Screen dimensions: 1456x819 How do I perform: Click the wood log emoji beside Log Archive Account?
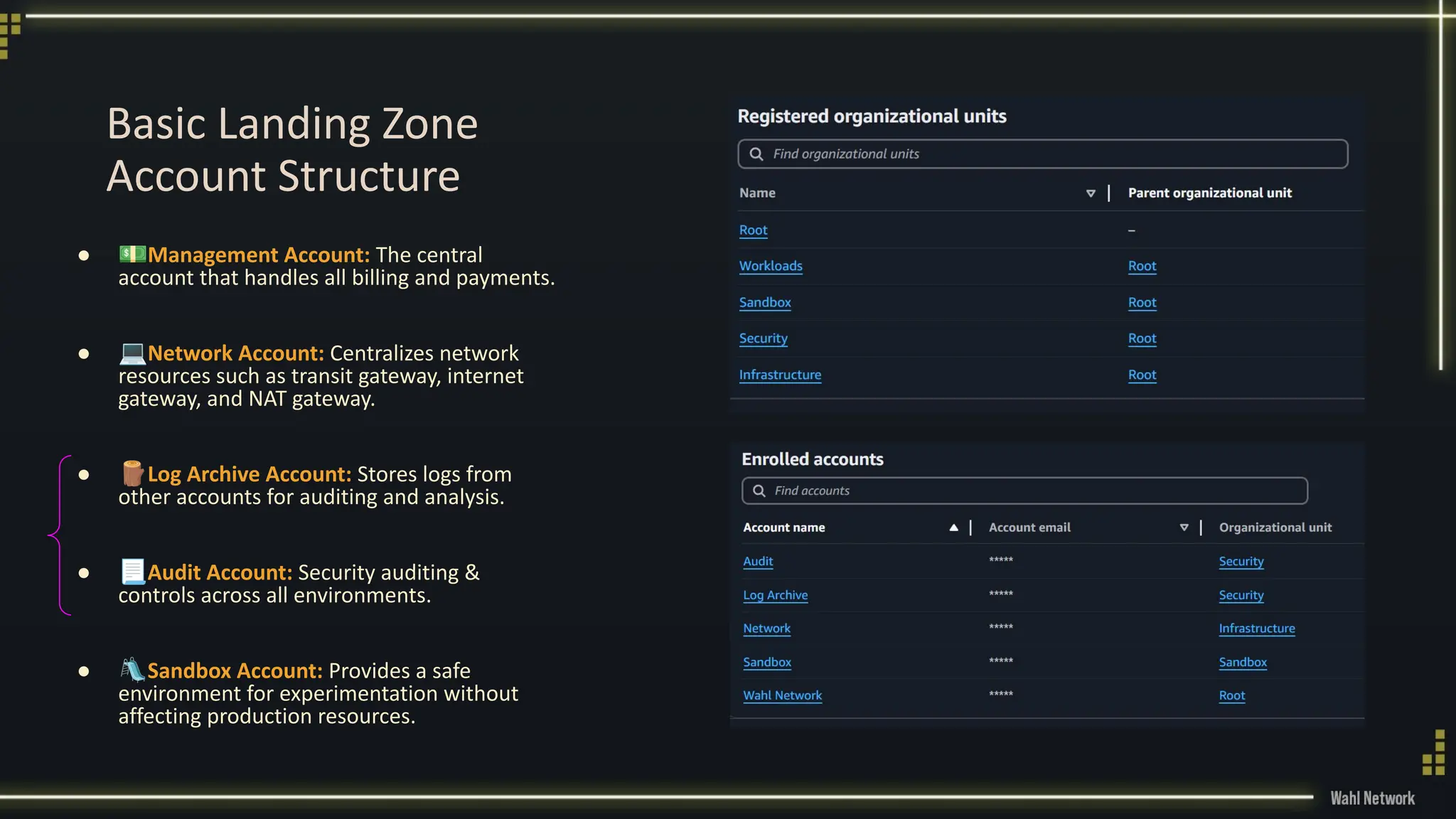(x=132, y=473)
